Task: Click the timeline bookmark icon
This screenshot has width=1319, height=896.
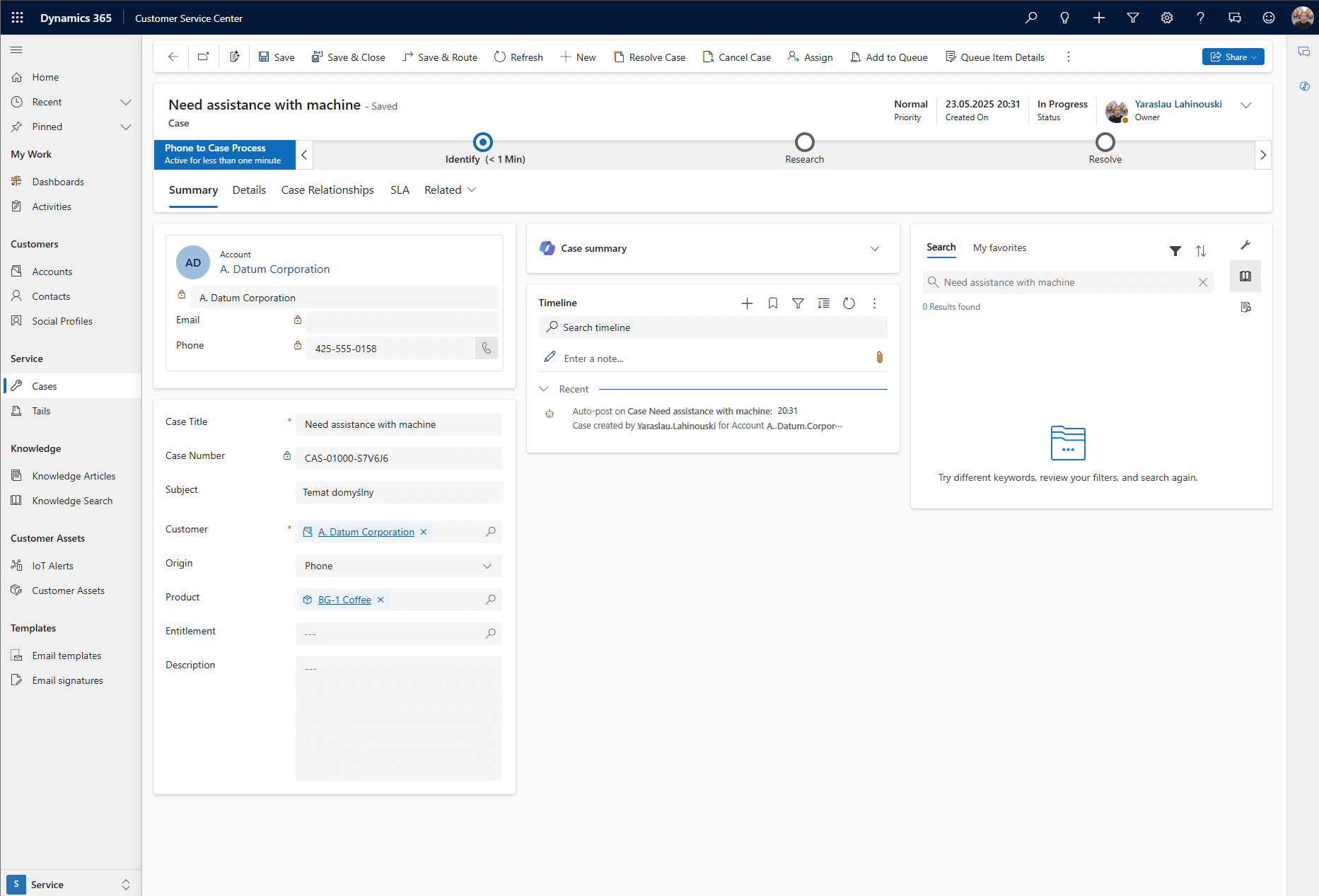Action: coord(773,303)
